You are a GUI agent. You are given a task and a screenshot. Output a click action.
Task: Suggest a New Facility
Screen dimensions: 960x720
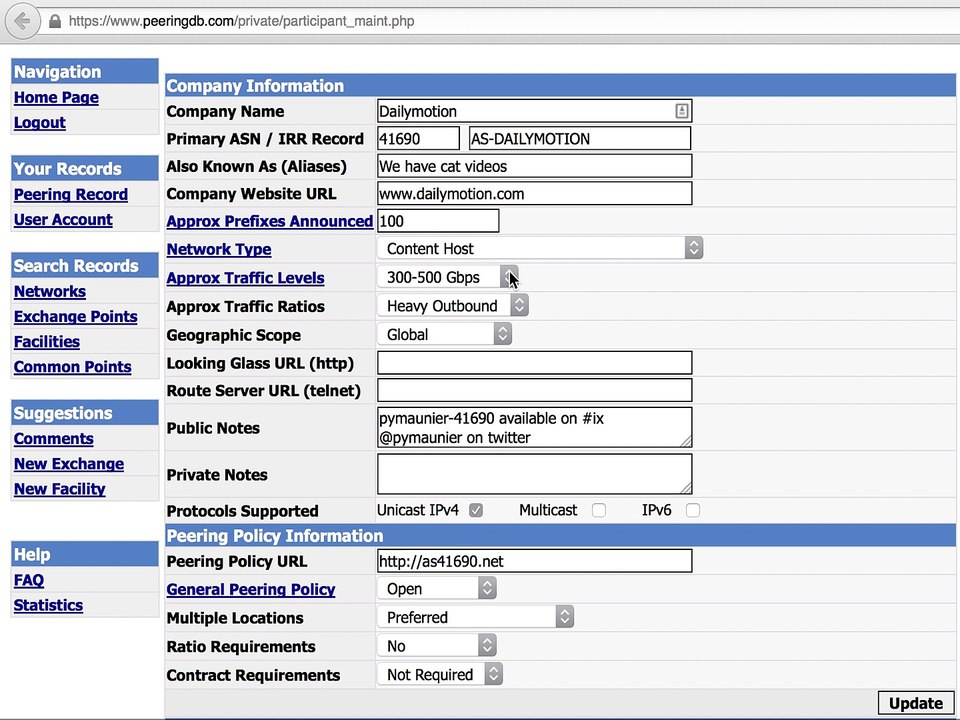(x=59, y=489)
